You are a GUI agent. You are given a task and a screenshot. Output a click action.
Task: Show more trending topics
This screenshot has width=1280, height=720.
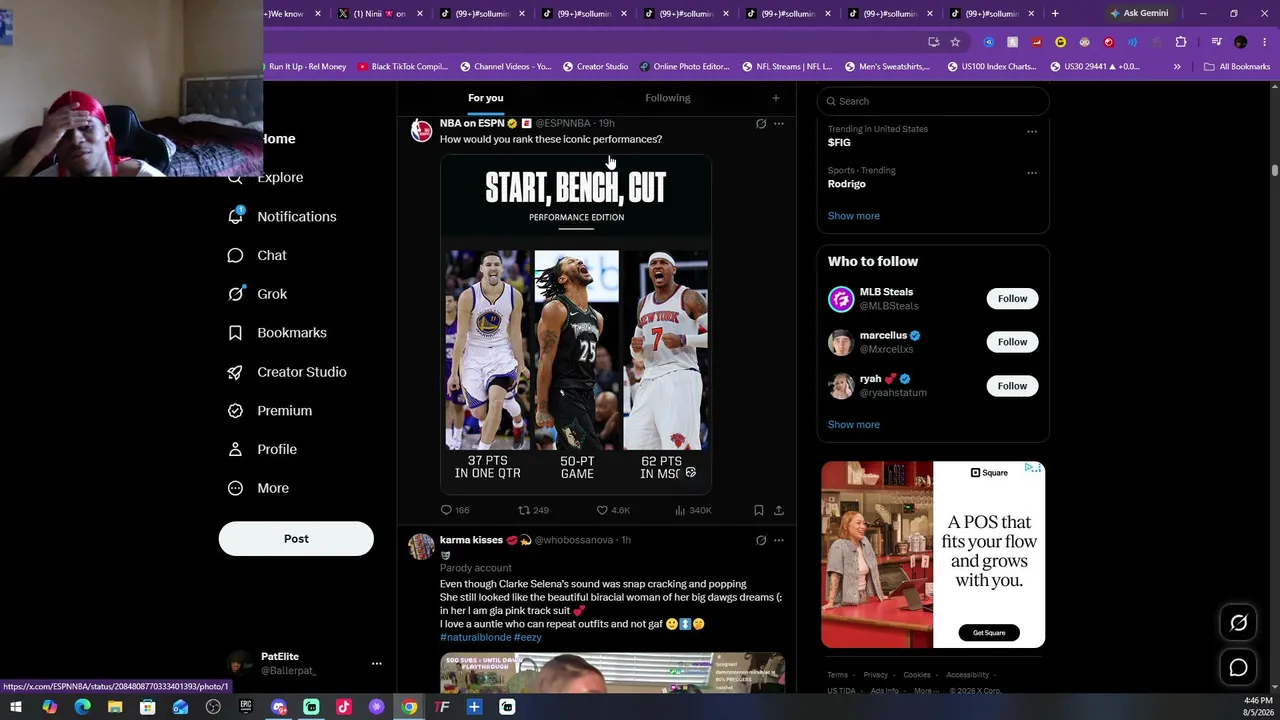(854, 216)
